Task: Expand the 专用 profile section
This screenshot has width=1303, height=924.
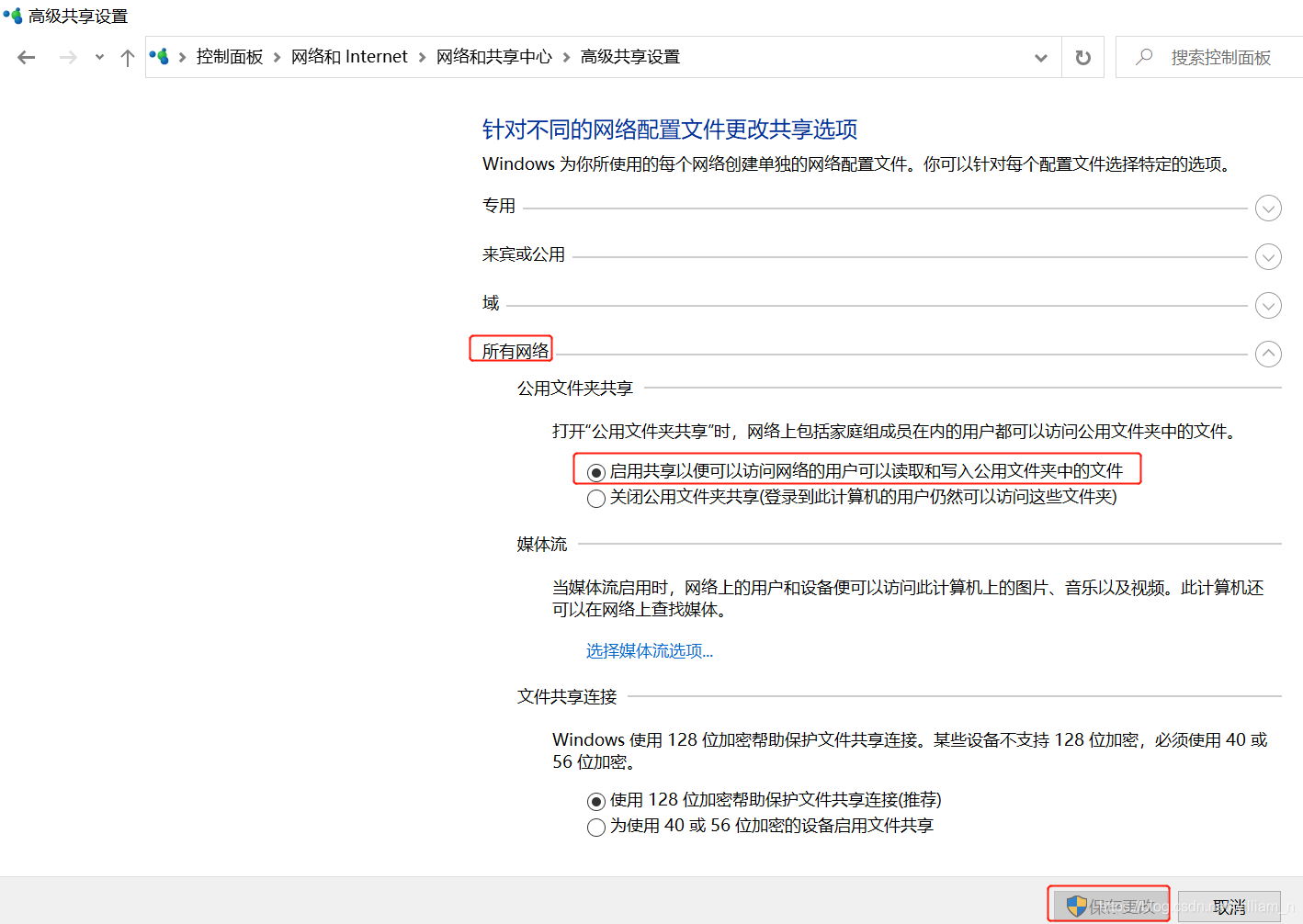Action: tap(1268, 208)
